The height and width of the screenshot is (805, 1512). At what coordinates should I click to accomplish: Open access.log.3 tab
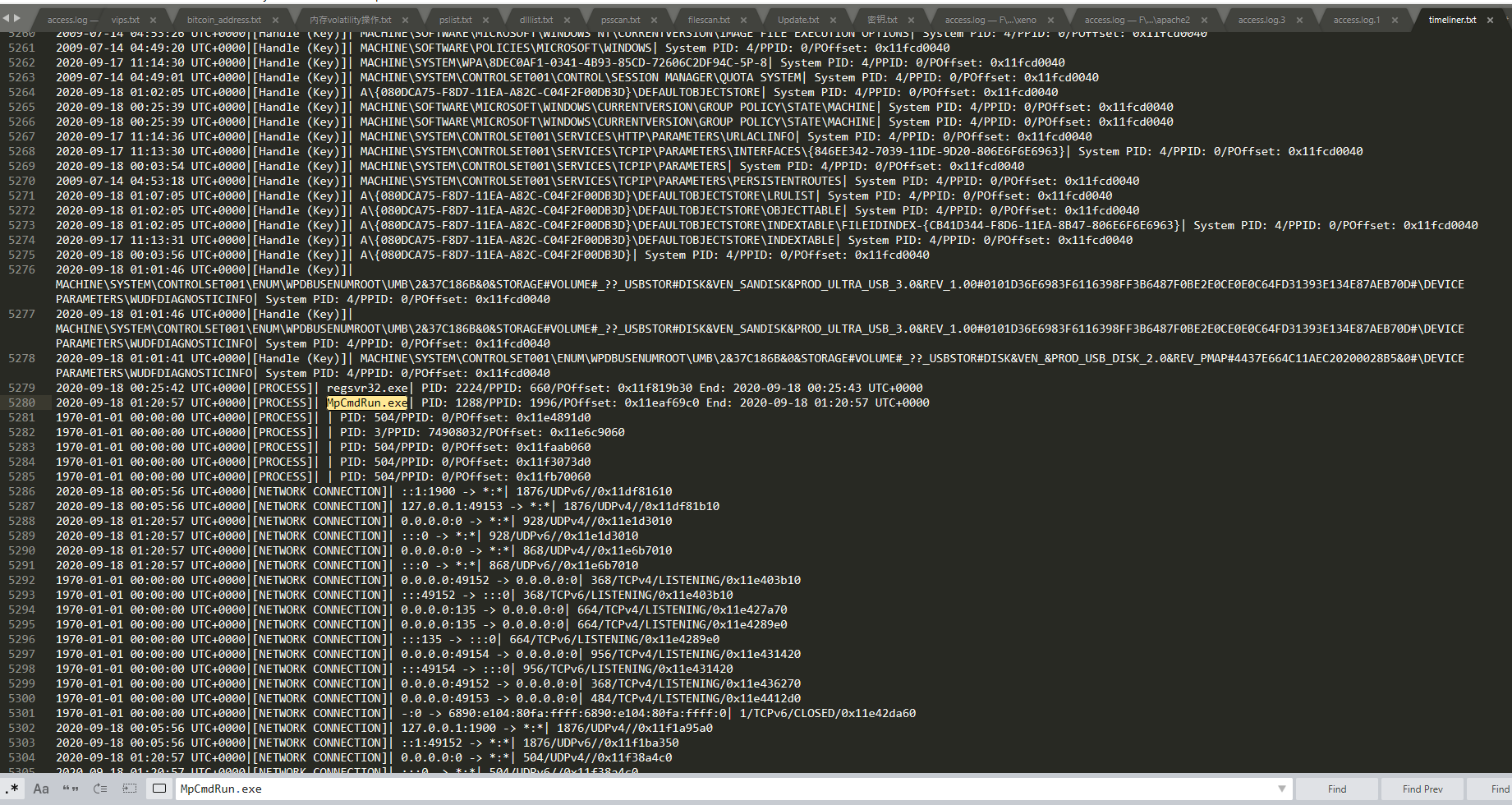[x=1262, y=20]
